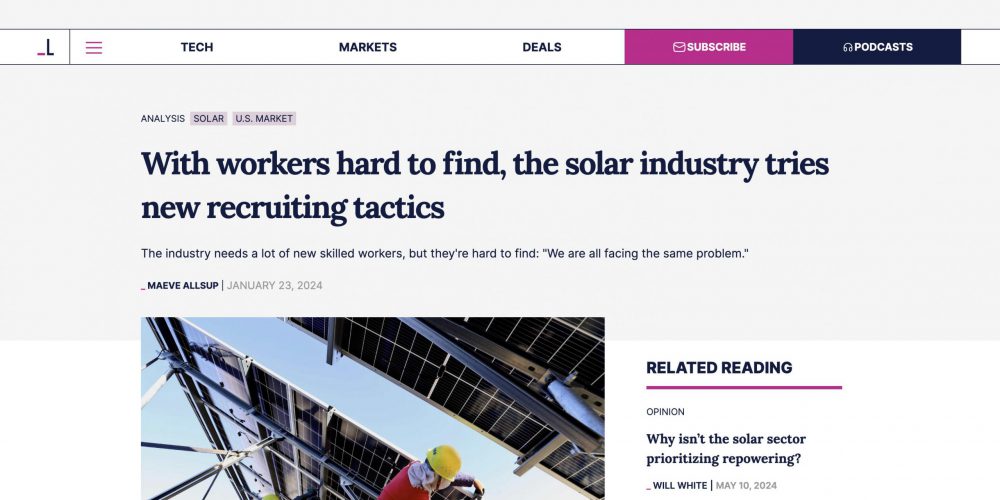1000x500 pixels.
Task: Open the hamburger menu
Action: pos(94,47)
